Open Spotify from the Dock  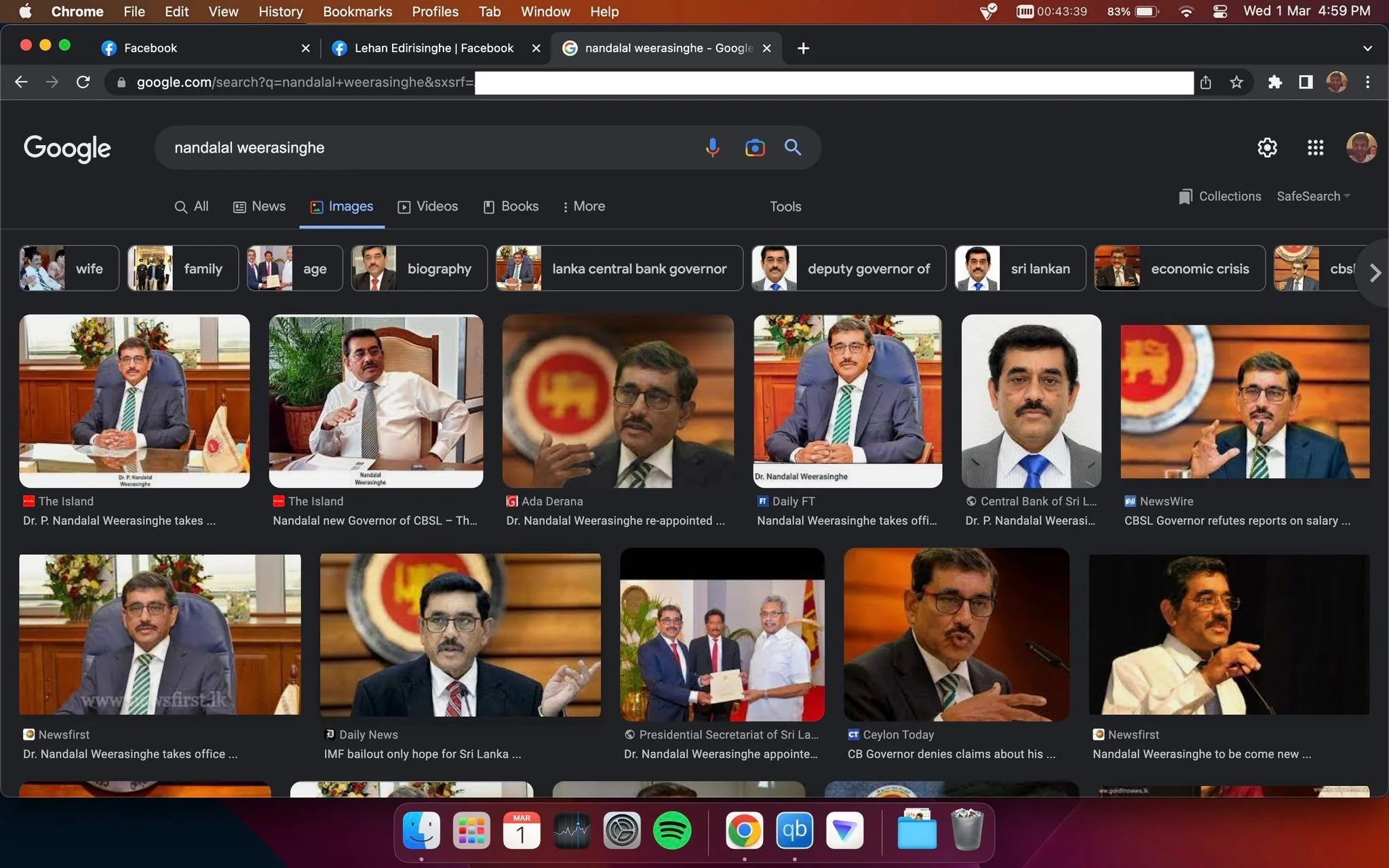[672, 830]
